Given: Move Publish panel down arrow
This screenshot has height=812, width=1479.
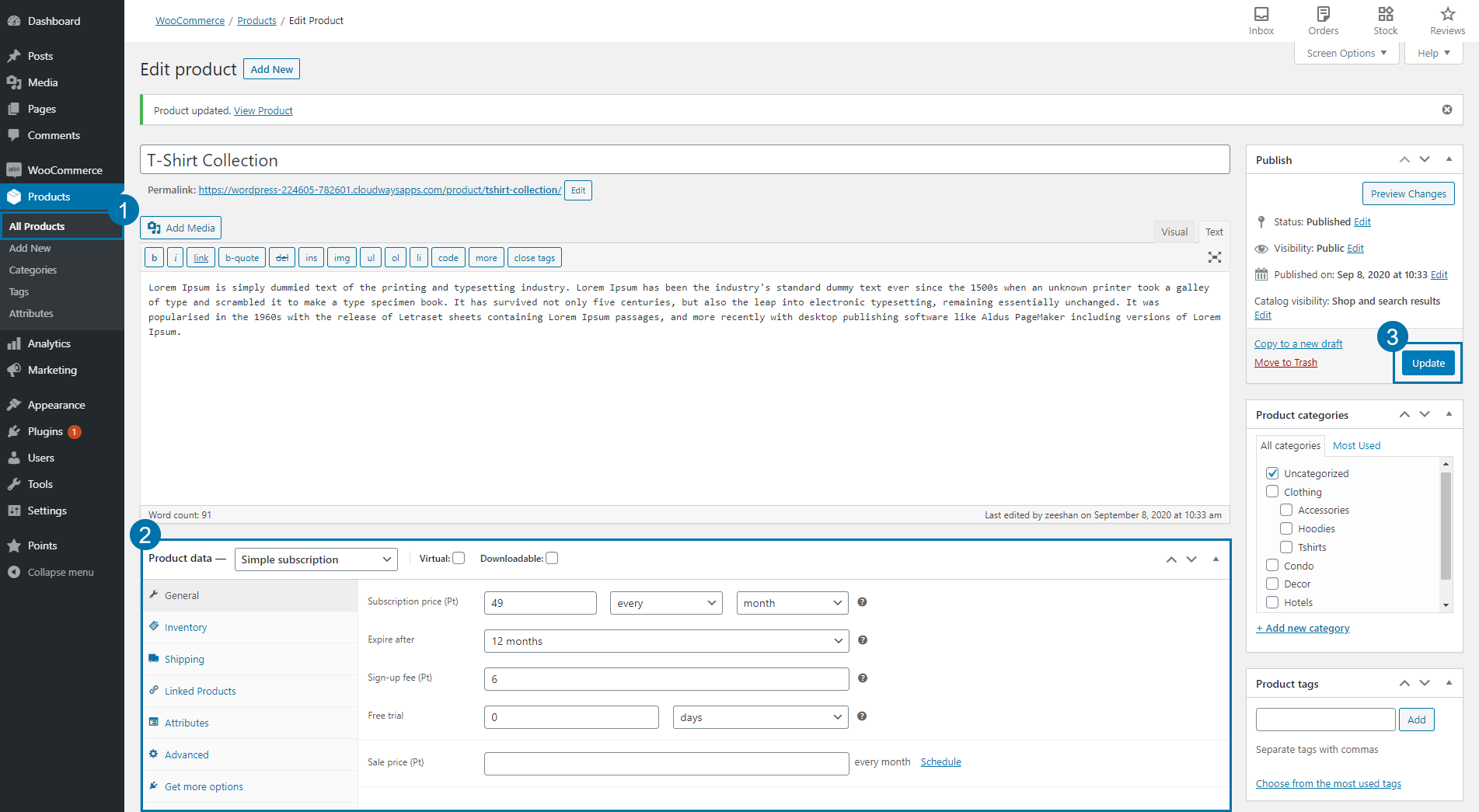Looking at the screenshot, I should pyautogui.click(x=1425, y=159).
